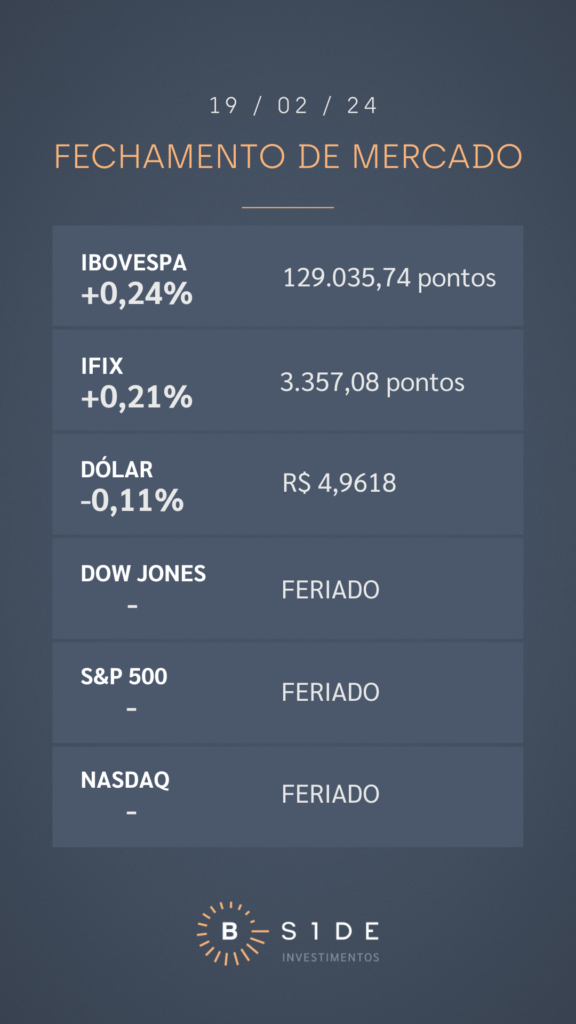This screenshot has width=576, height=1024.
Task: Click the S1DE Investimentos logo text
Action: (x=330, y=940)
